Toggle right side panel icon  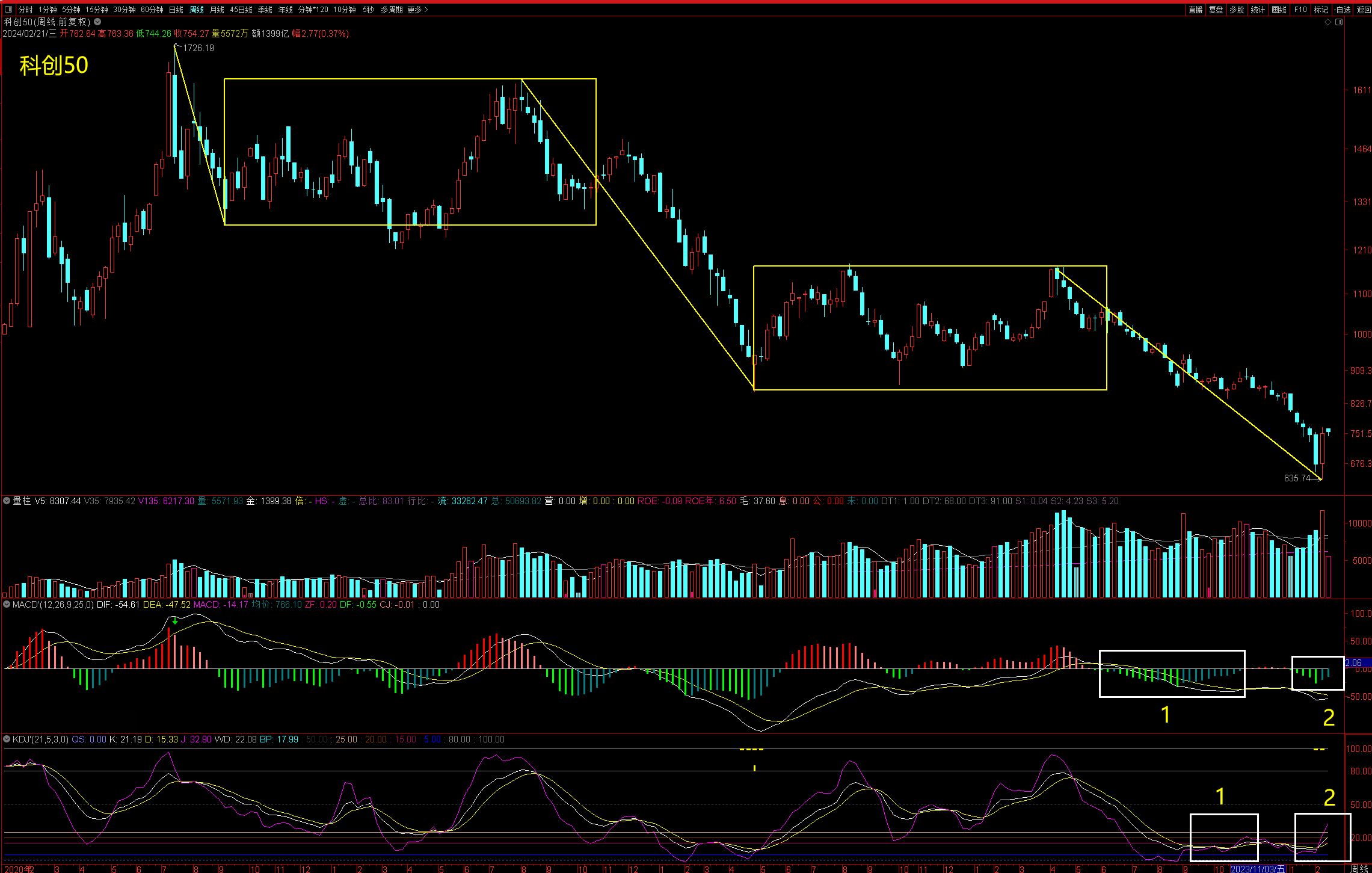(x=1339, y=22)
